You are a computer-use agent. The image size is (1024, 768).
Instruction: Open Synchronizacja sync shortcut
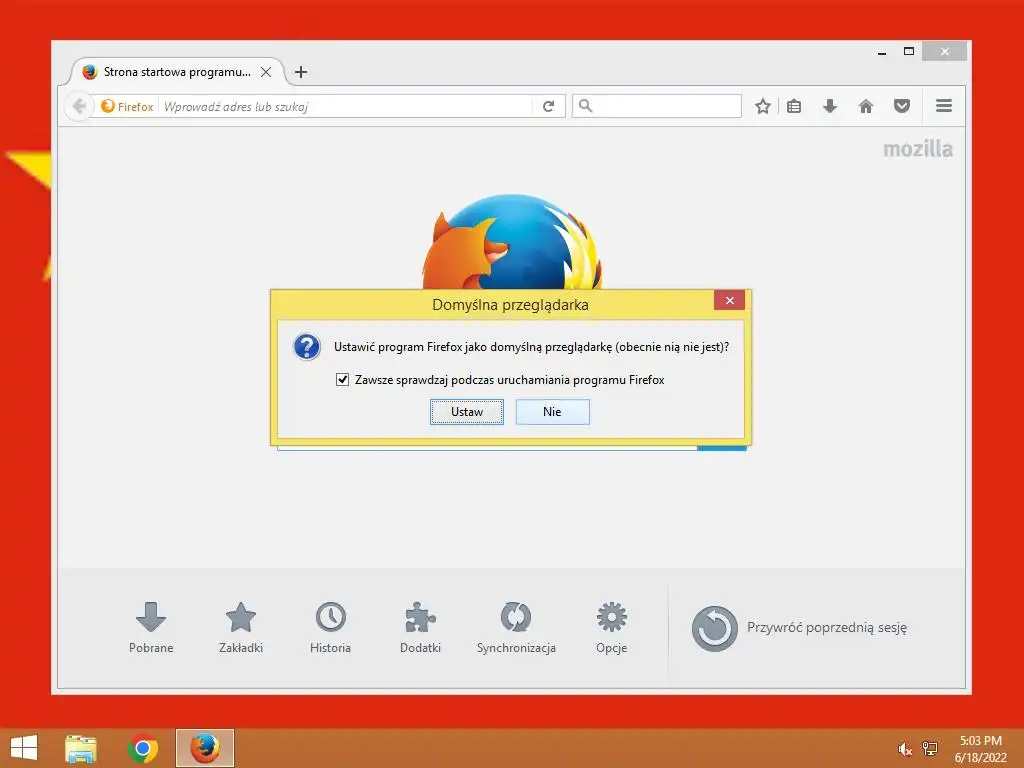click(x=516, y=627)
